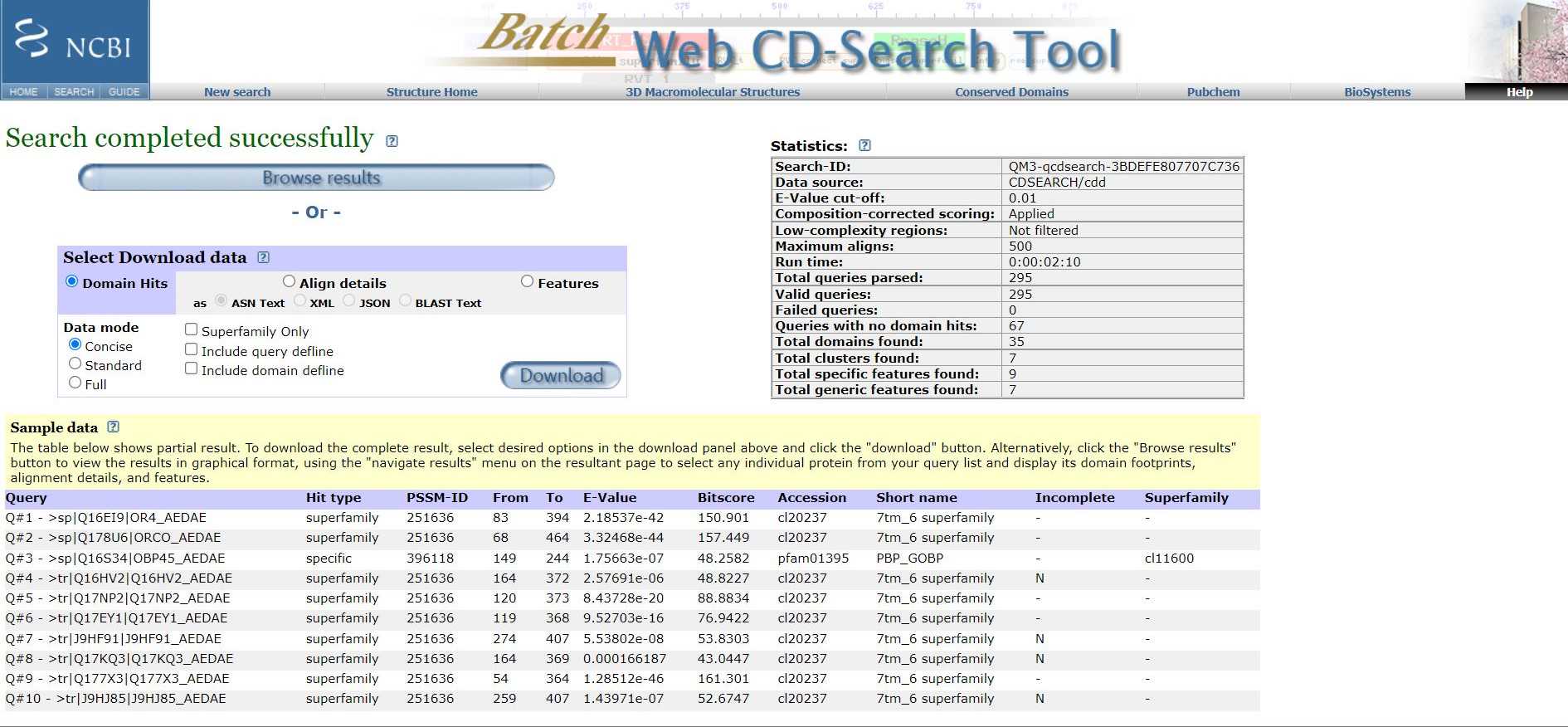The width and height of the screenshot is (1568, 727).
Task: Open the Help menu item
Action: click(x=1519, y=92)
